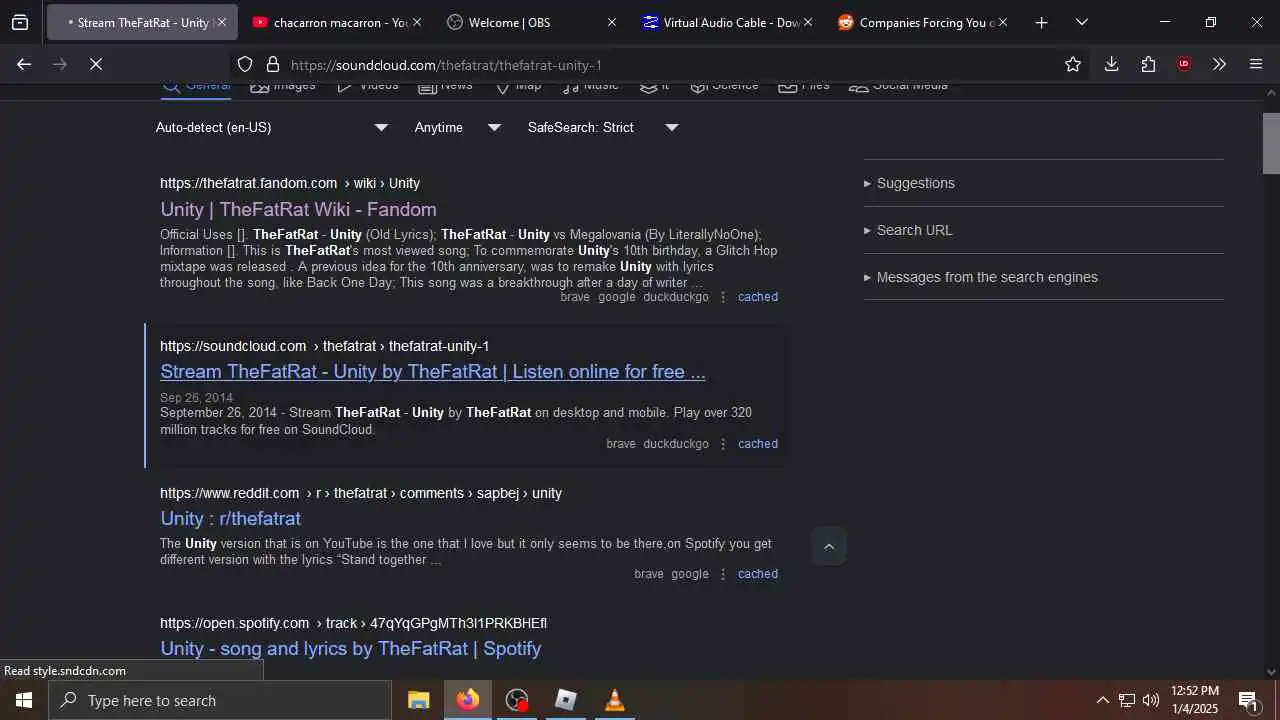
Task: Open File Explorer from the taskbar
Action: tap(419, 700)
